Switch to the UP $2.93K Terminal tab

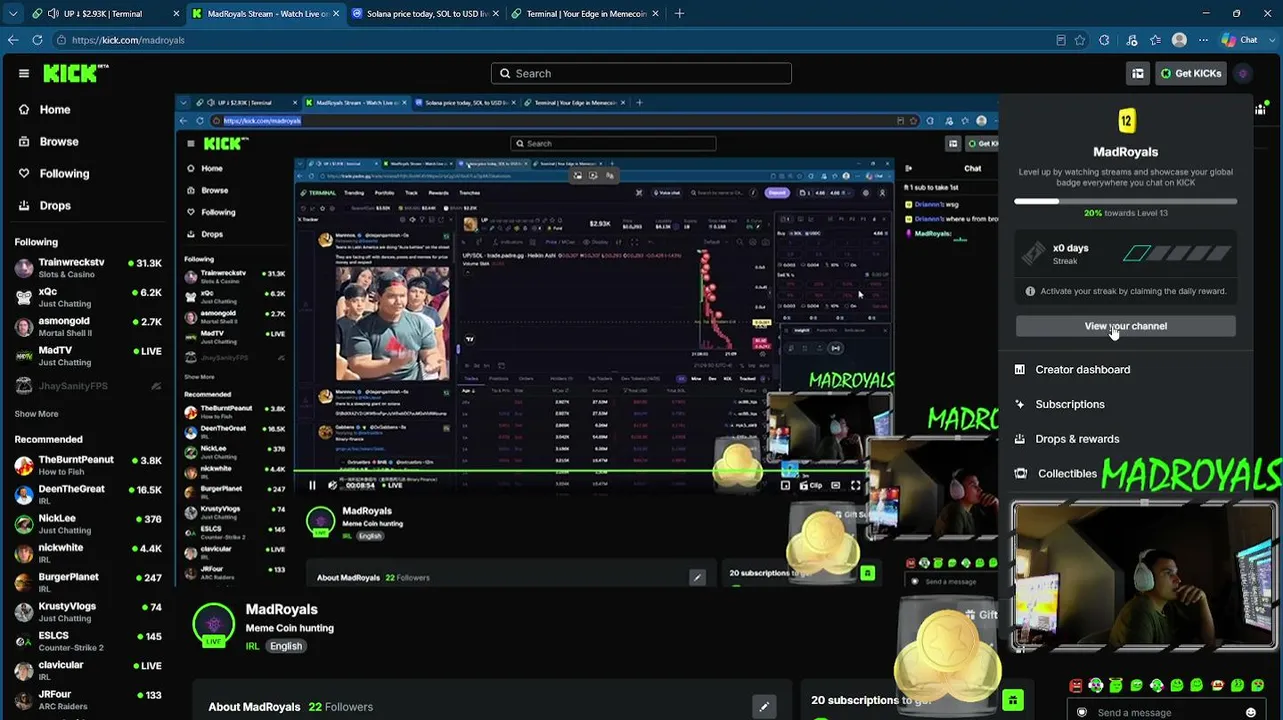(107, 14)
